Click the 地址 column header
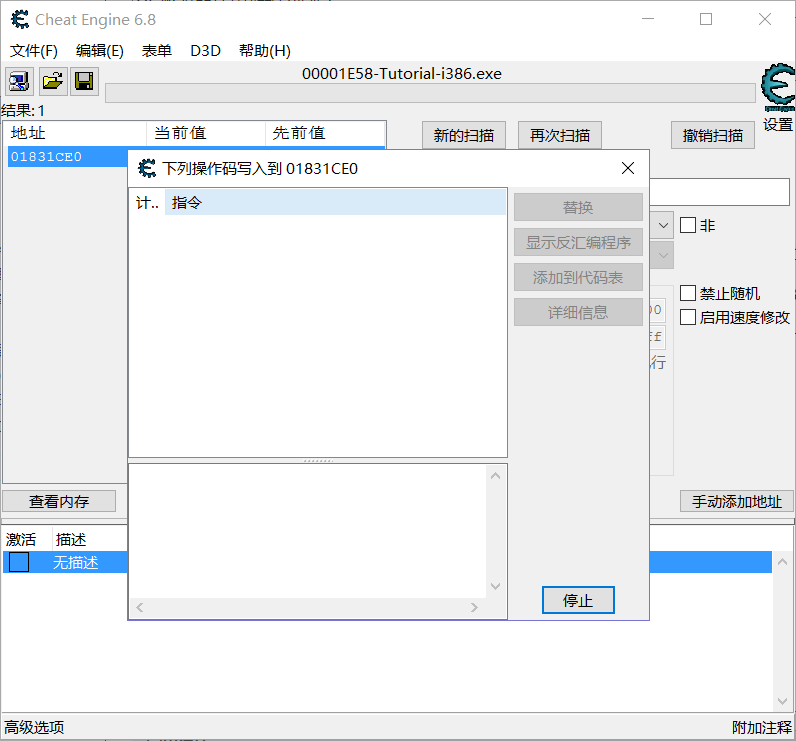The image size is (796, 741). pos(75,133)
